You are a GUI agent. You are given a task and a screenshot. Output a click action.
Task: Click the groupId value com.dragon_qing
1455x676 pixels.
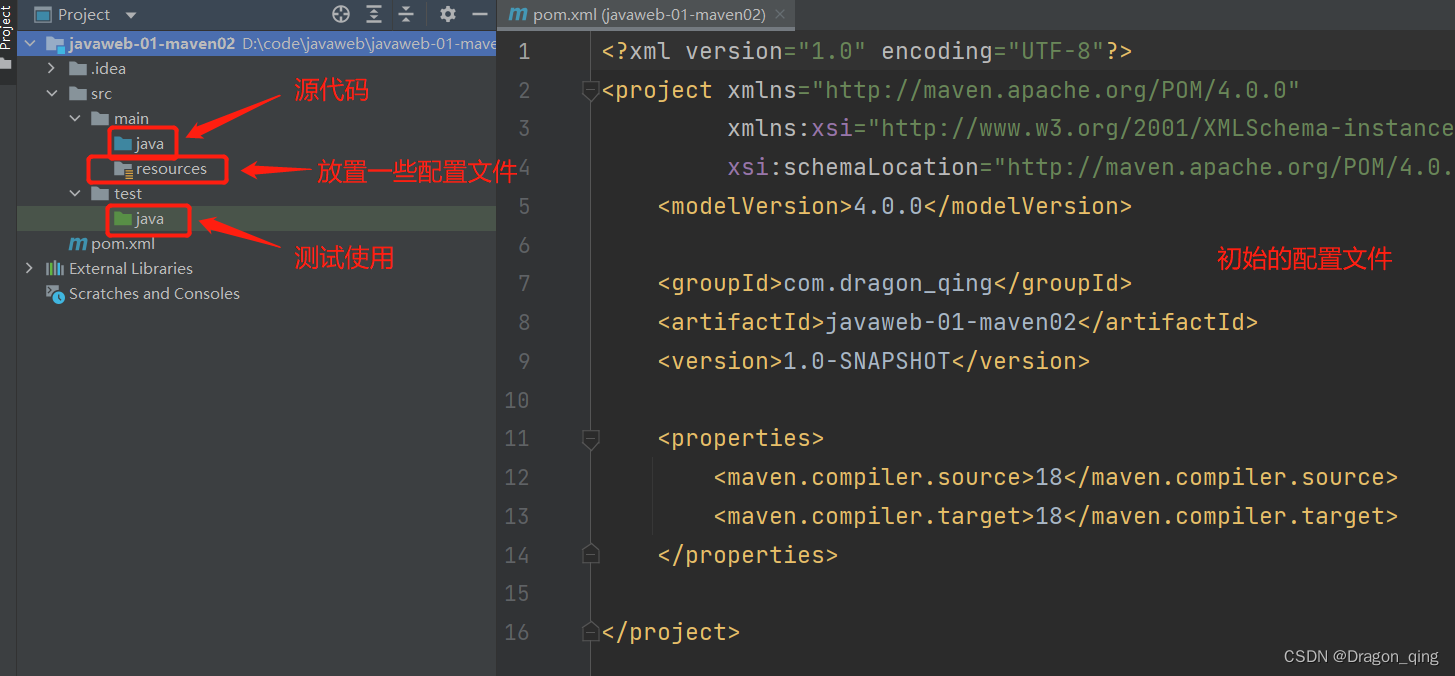888,283
